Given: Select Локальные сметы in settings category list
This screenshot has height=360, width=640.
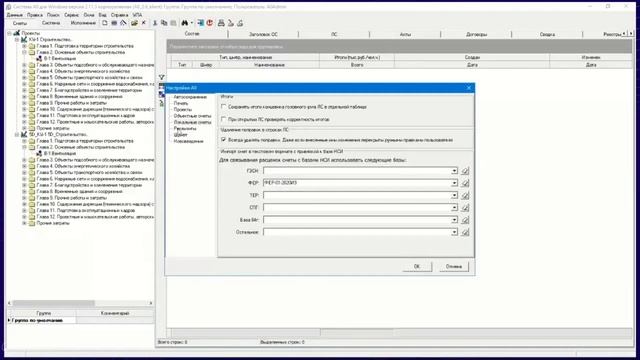Looking at the screenshot, I should click(192, 122).
